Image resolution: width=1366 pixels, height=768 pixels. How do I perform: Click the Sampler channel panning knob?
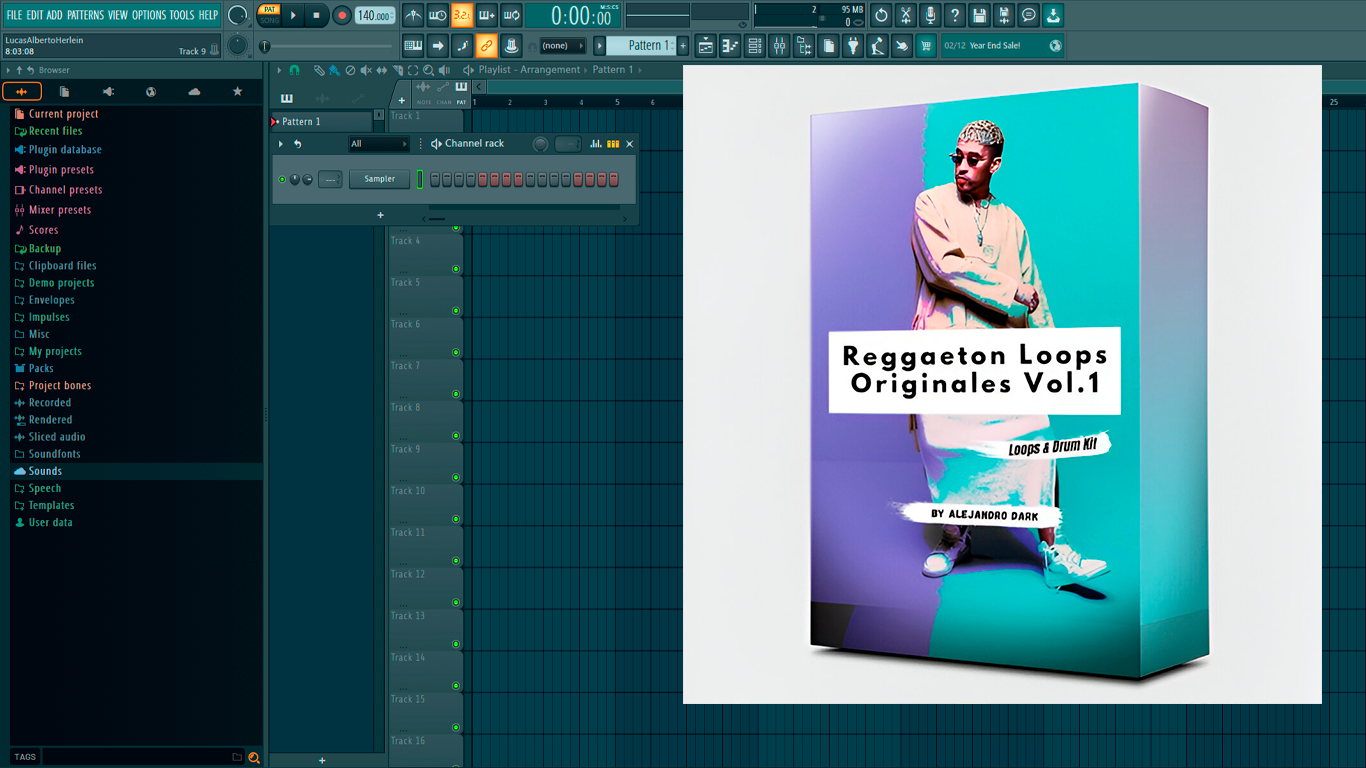point(294,180)
